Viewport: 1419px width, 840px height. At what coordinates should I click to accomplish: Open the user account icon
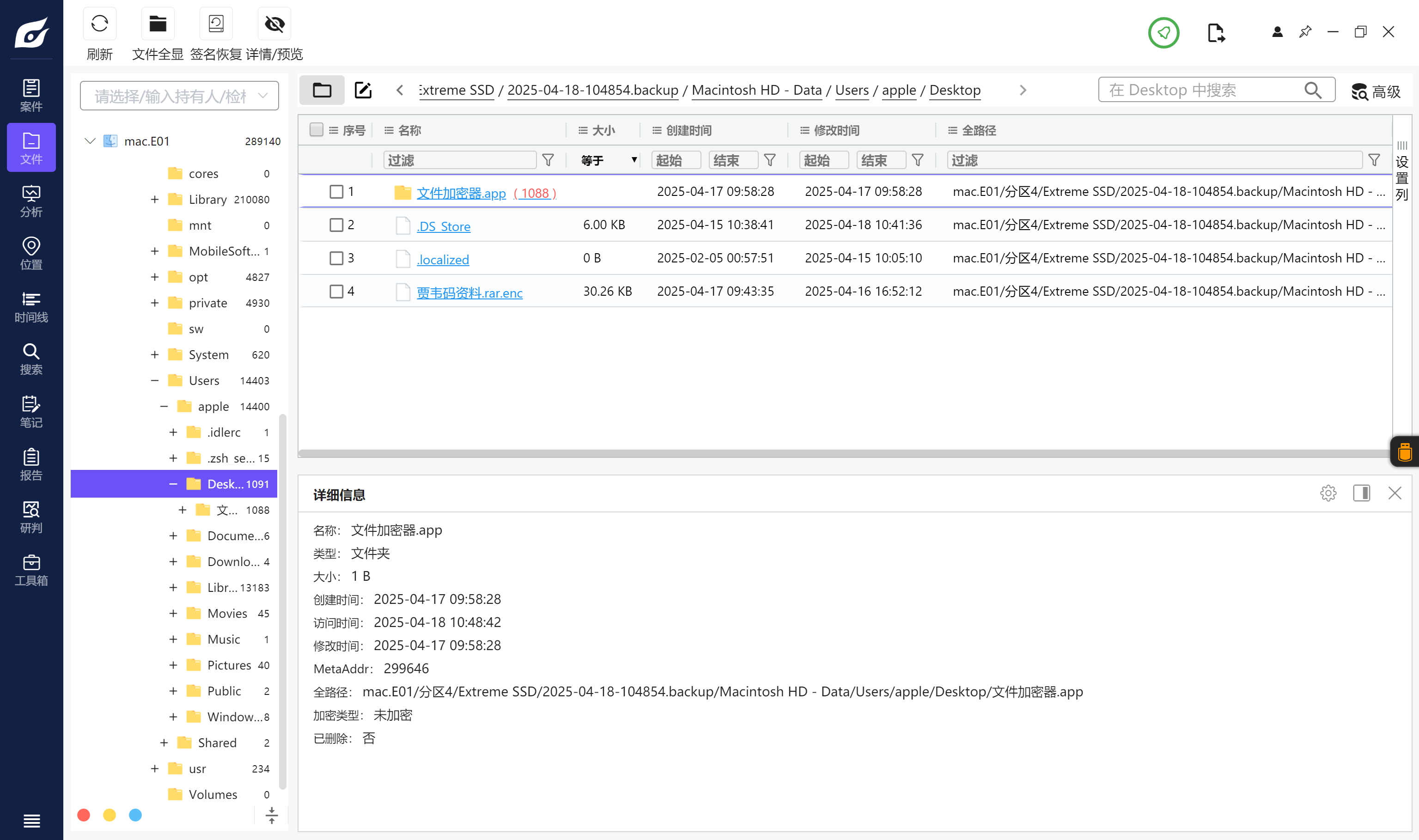point(1277,32)
